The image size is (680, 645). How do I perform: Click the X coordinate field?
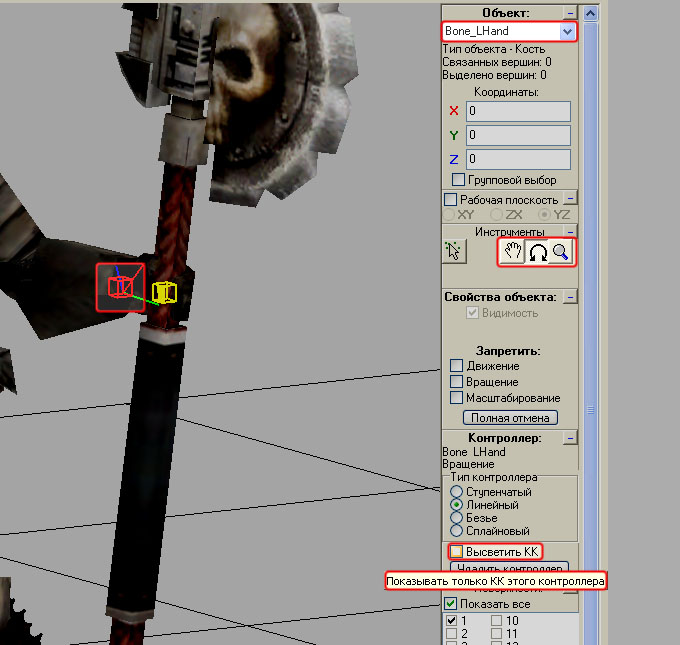click(x=518, y=111)
